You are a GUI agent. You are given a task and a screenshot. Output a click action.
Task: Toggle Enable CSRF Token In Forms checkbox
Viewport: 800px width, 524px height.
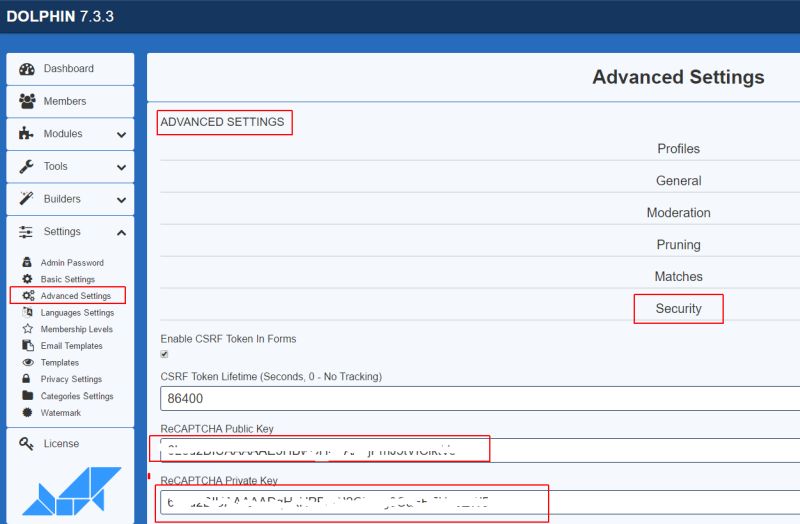(164, 354)
